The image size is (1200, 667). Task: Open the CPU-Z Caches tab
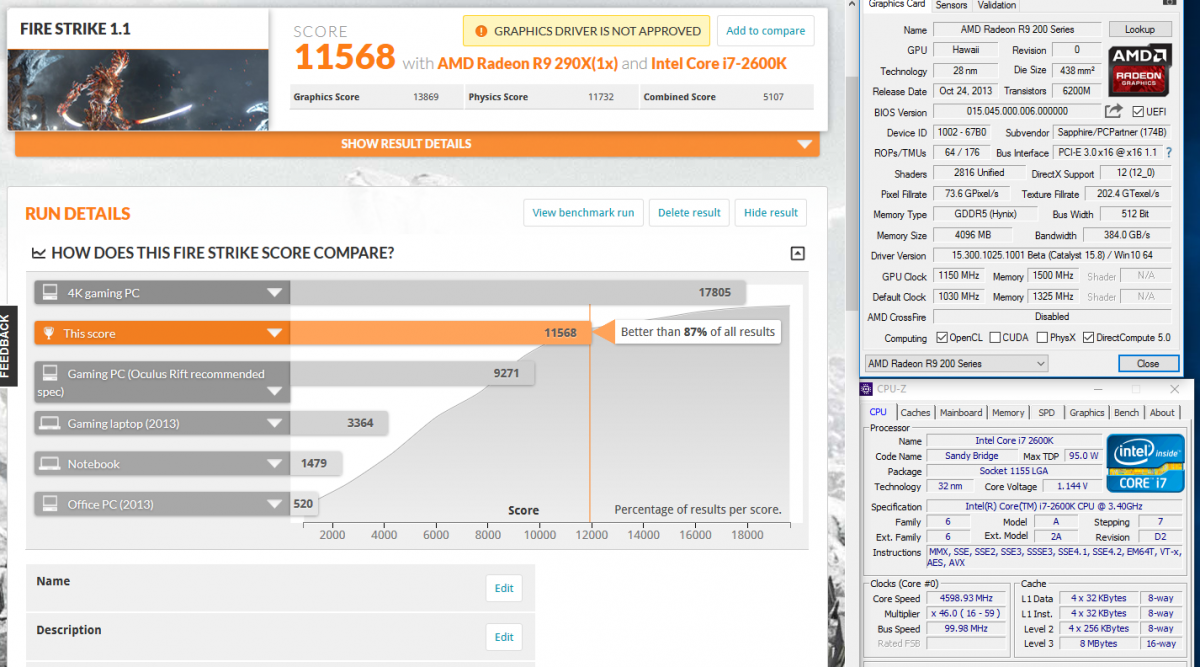click(915, 412)
